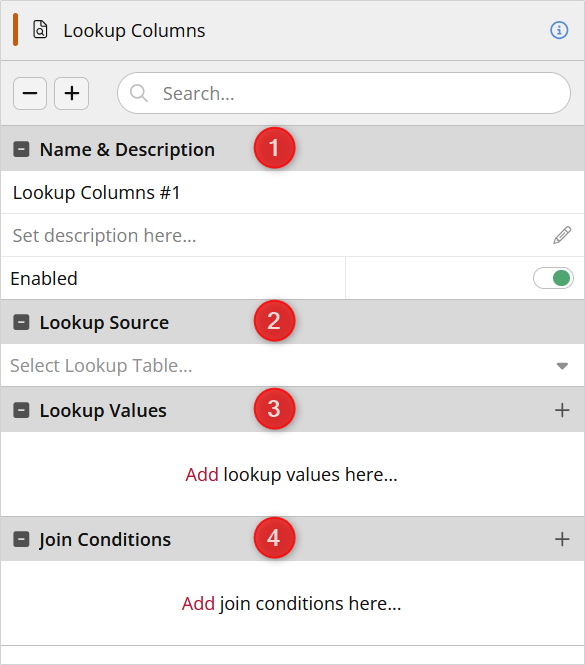The image size is (585, 665).
Task: Collapse the Lookup Values section
Action: click(21, 410)
